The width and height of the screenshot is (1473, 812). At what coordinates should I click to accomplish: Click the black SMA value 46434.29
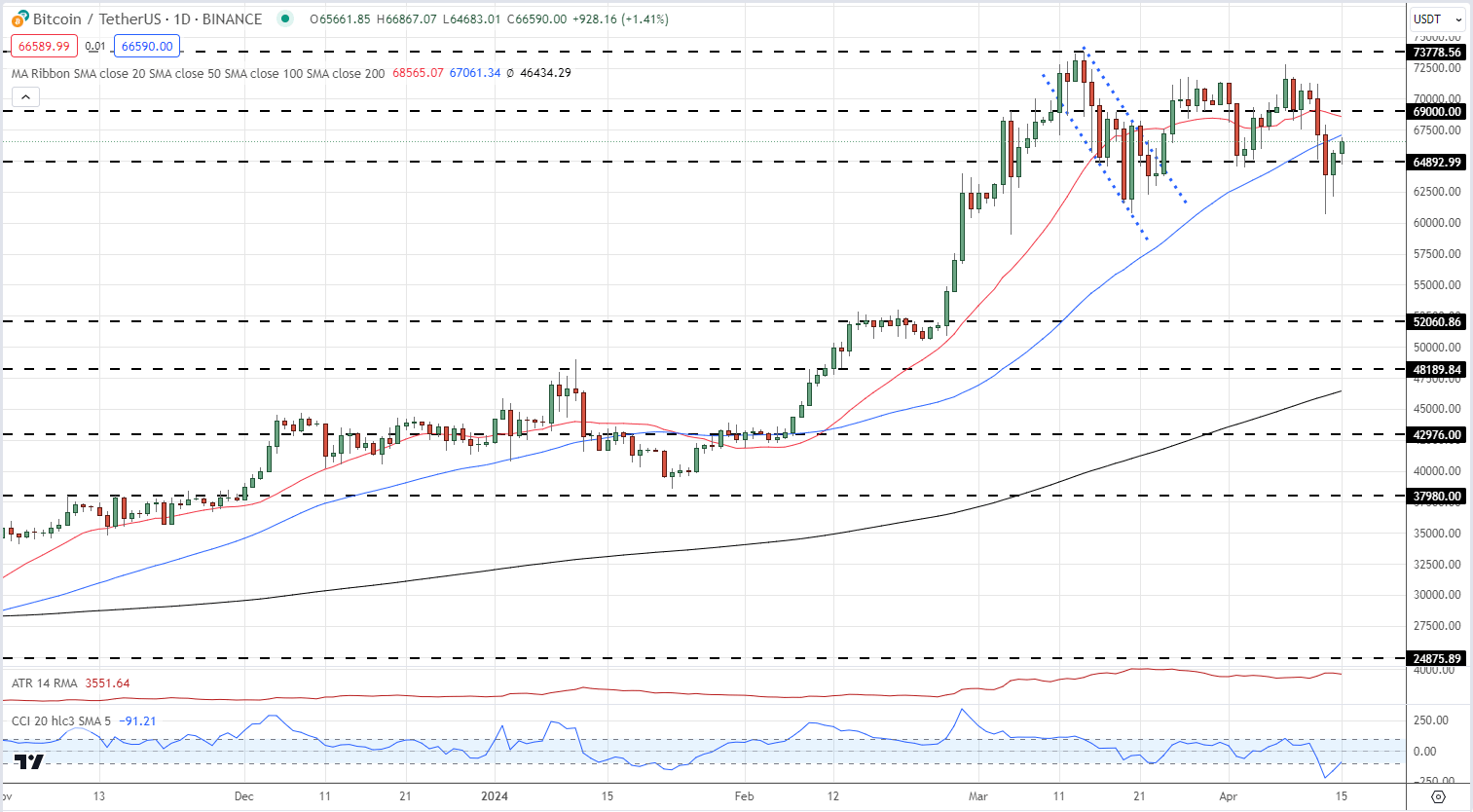pyautogui.click(x=545, y=73)
